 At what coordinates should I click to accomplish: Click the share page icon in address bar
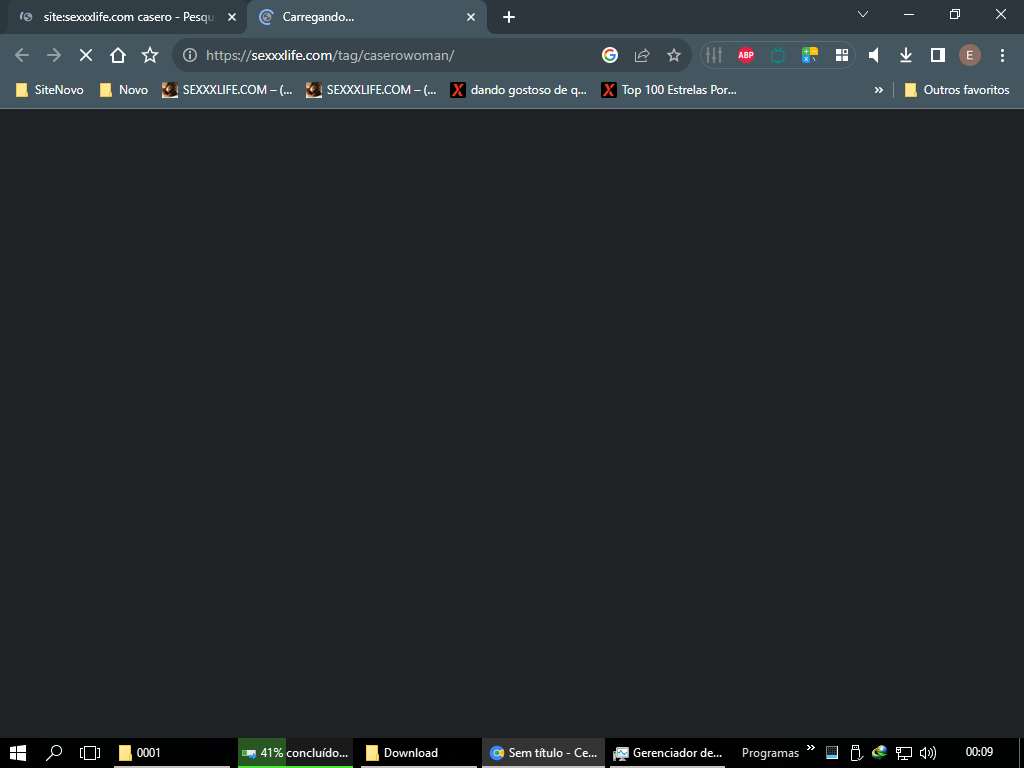[x=642, y=56]
